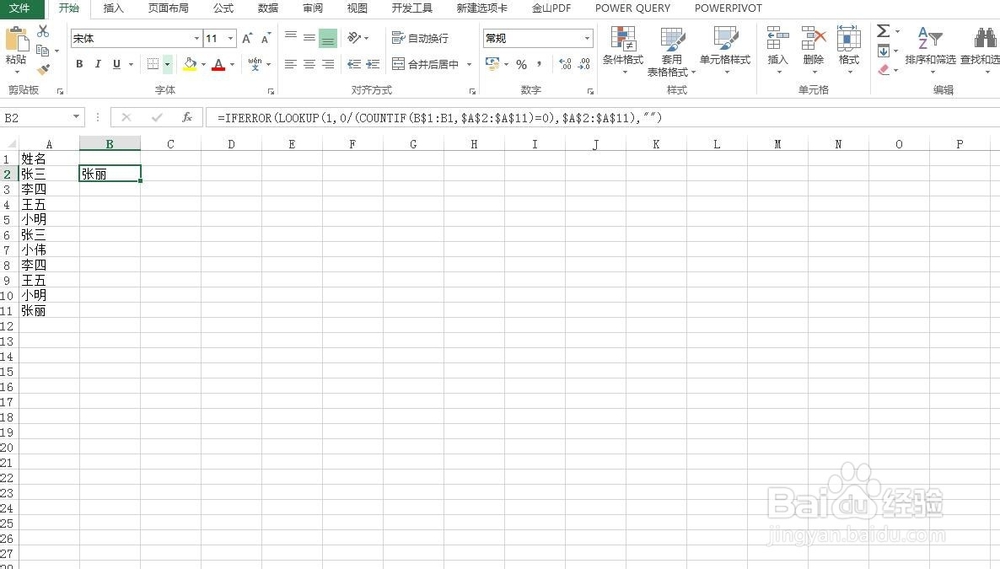The height and width of the screenshot is (569, 1000).
Task: Align text left
Action: (x=290, y=64)
